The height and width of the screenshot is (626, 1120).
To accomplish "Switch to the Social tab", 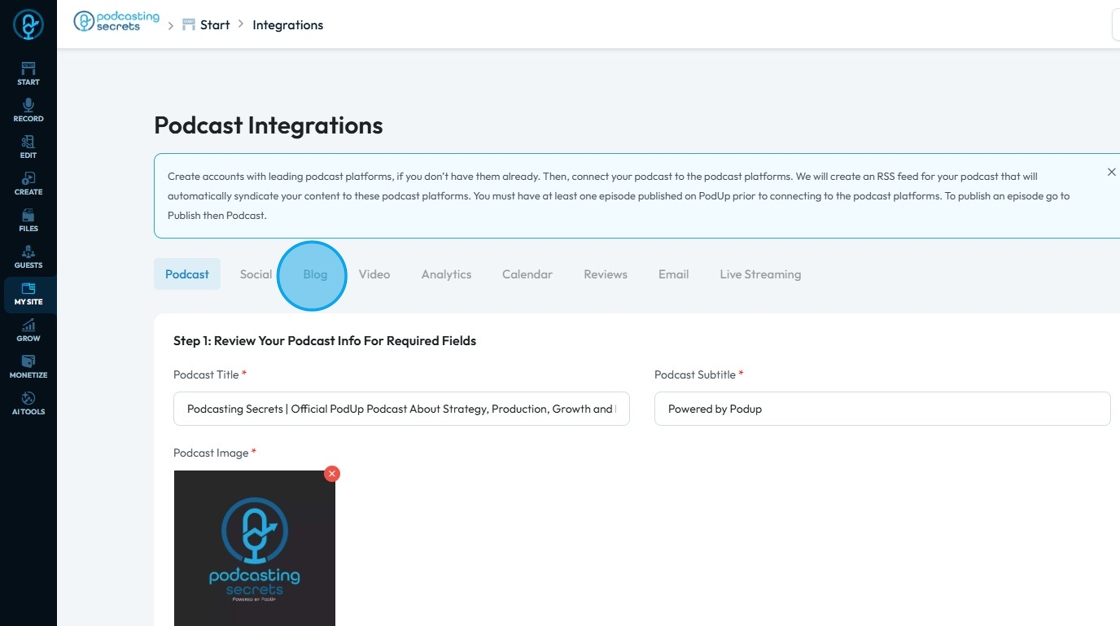I will click(256, 274).
